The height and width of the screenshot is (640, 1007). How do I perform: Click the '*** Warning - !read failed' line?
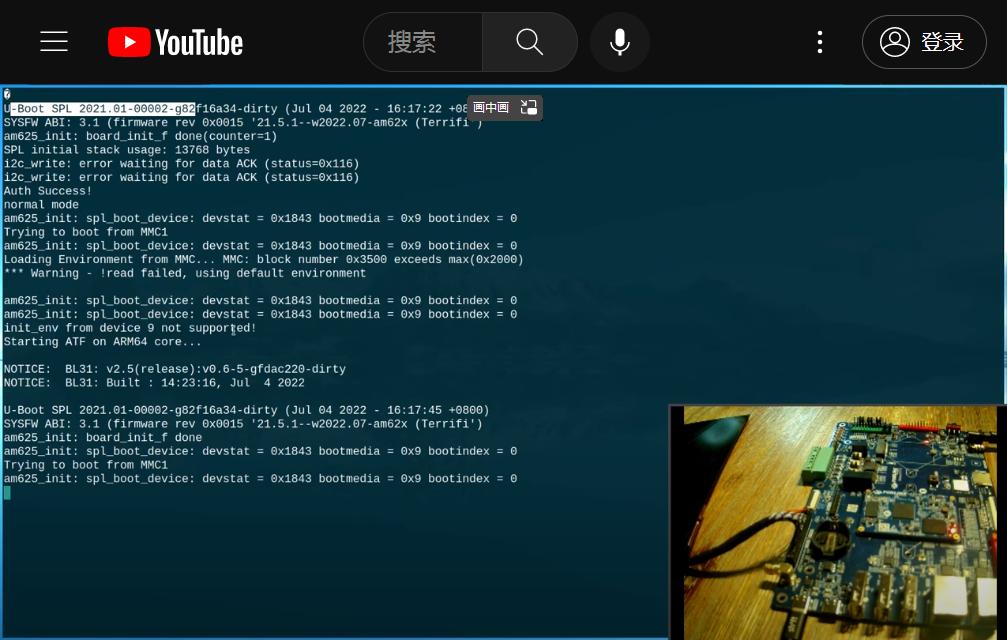pyautogui.click(x=185, y=273)
